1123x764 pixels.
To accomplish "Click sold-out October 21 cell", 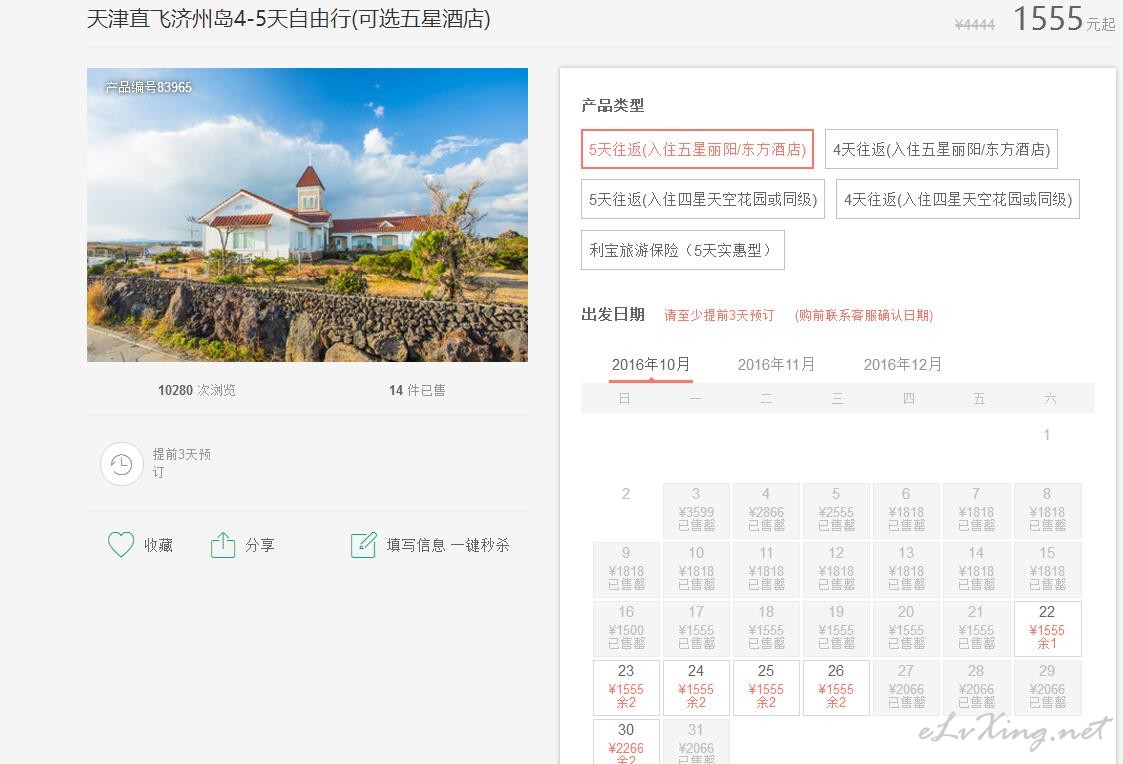I will point(976,629).
